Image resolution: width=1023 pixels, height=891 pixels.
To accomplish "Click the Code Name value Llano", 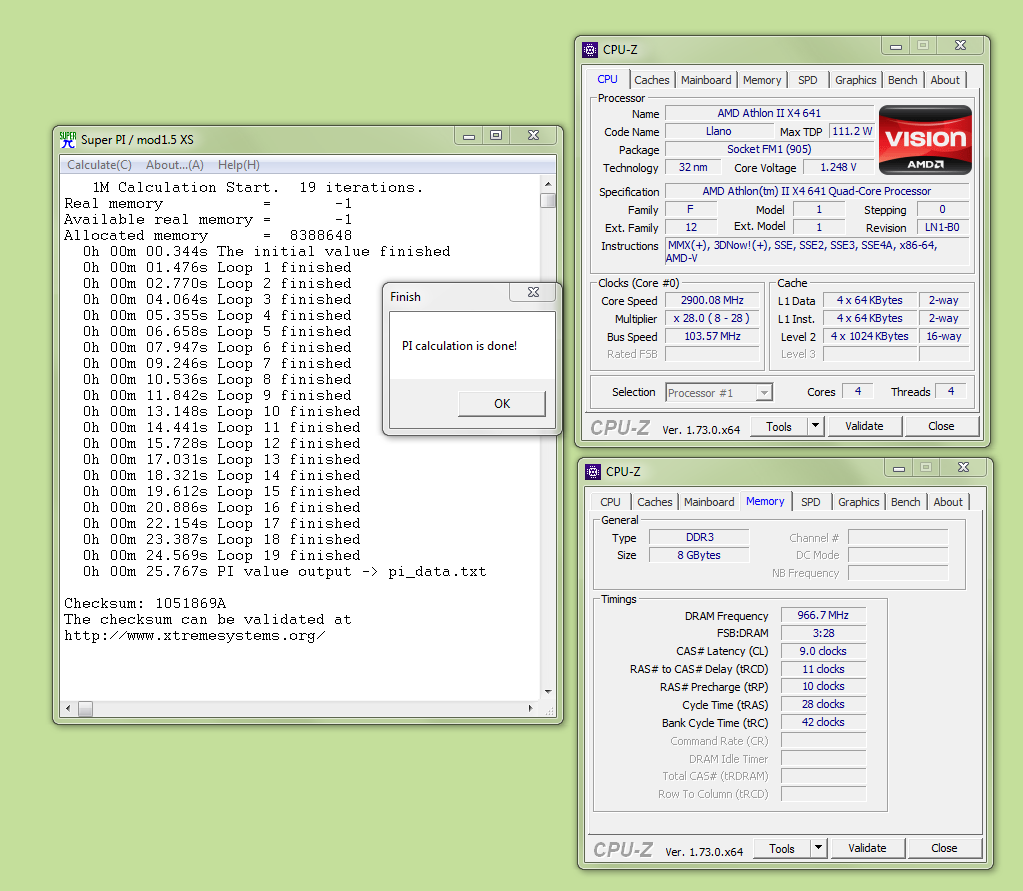I will click(719, 131).
